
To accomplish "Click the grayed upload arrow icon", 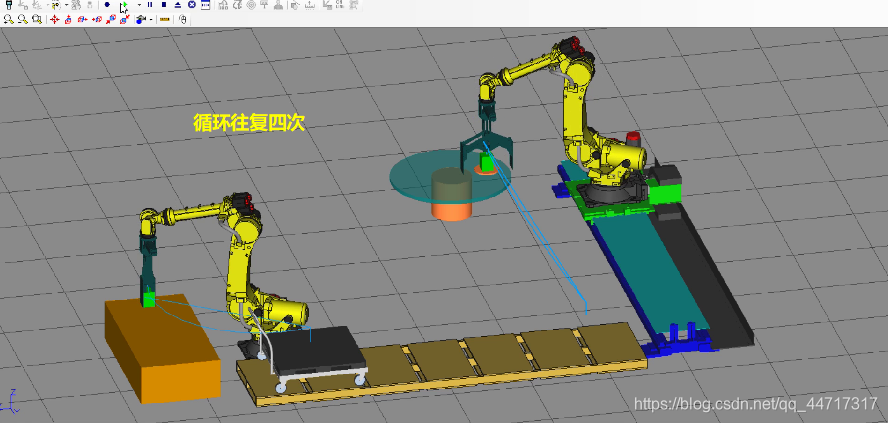I will (x=309, y=5).
